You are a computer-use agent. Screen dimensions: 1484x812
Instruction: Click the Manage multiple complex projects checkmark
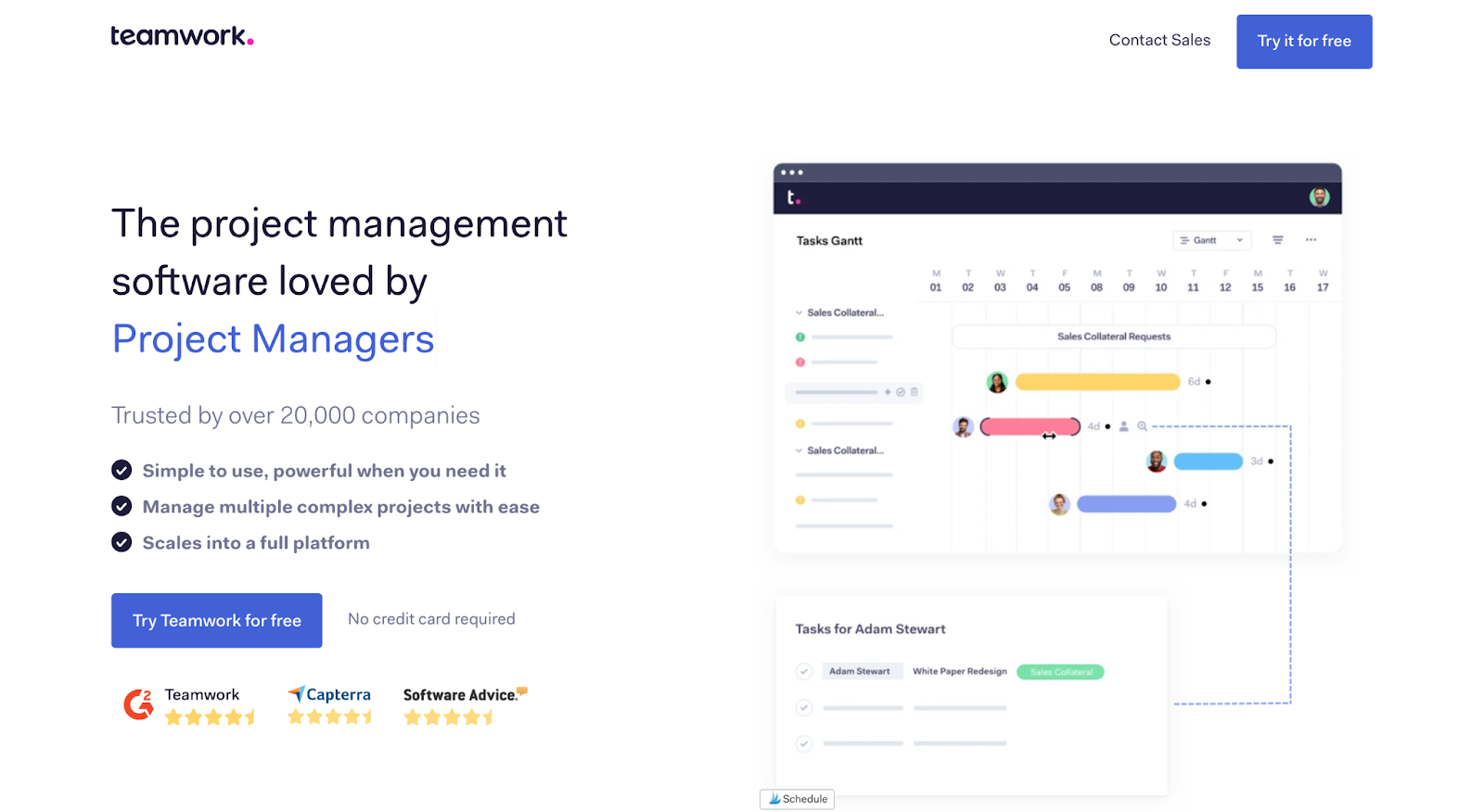pos(122,506)
